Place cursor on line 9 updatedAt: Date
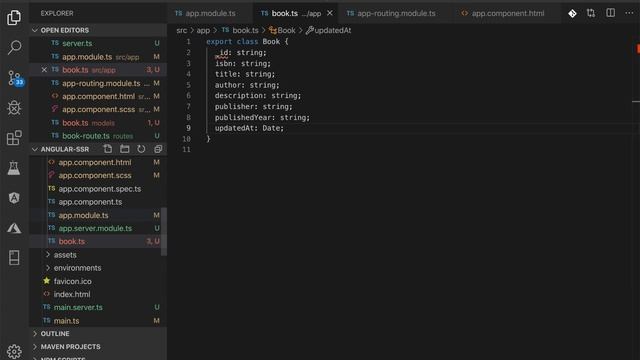 pos(249,128)
